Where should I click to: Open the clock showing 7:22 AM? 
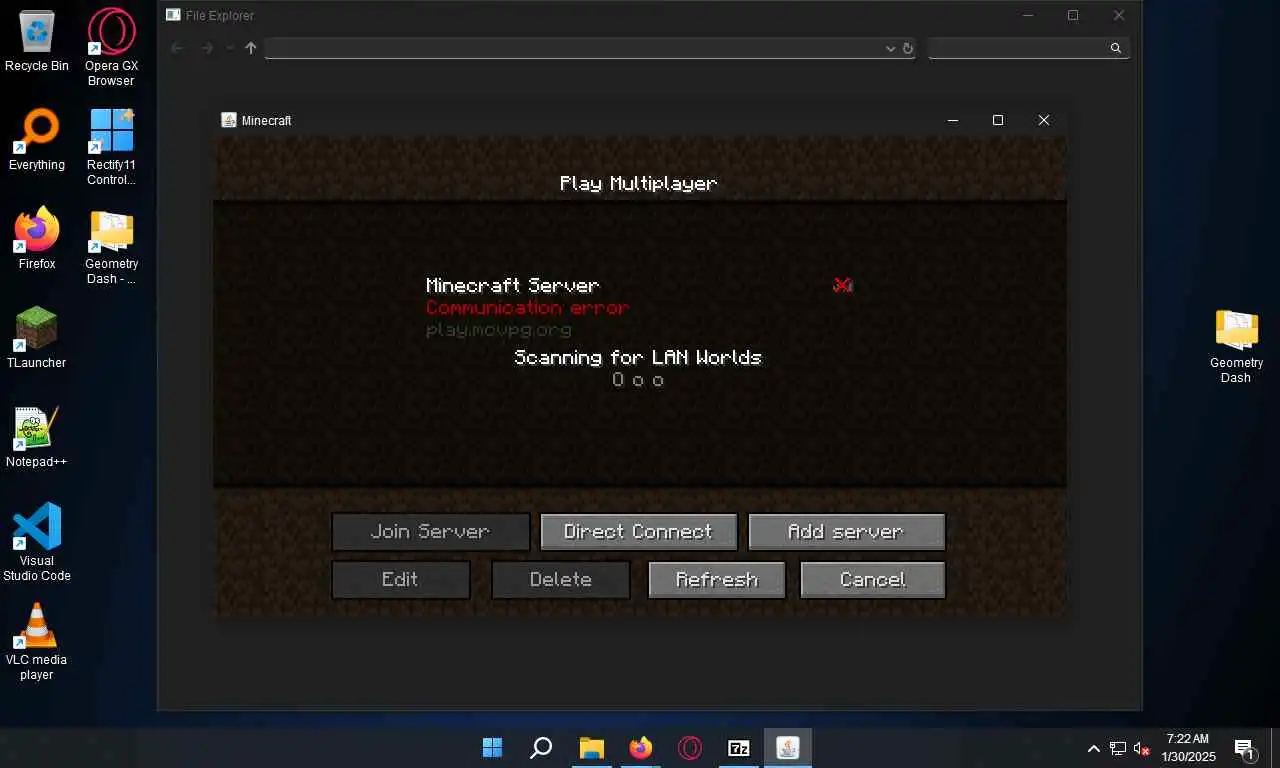coord(1188,748)
